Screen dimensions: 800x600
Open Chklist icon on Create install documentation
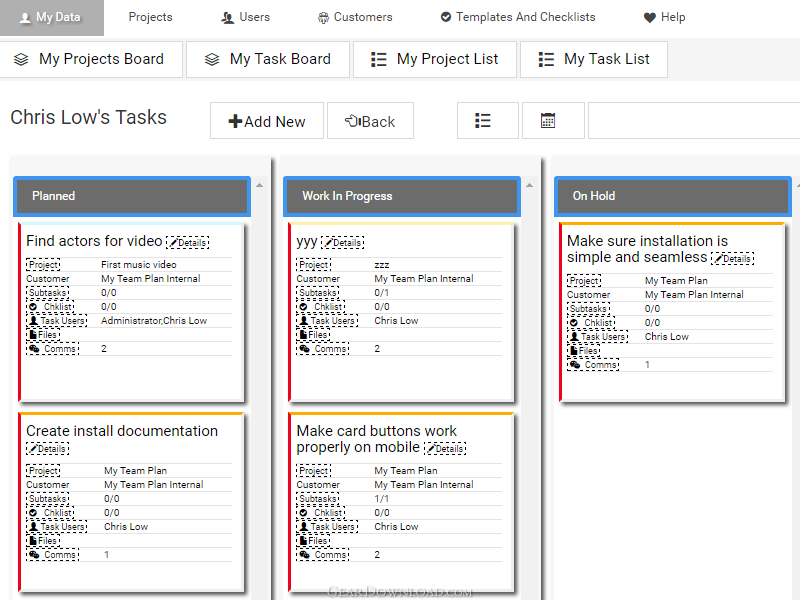click(x=33, y=513)
